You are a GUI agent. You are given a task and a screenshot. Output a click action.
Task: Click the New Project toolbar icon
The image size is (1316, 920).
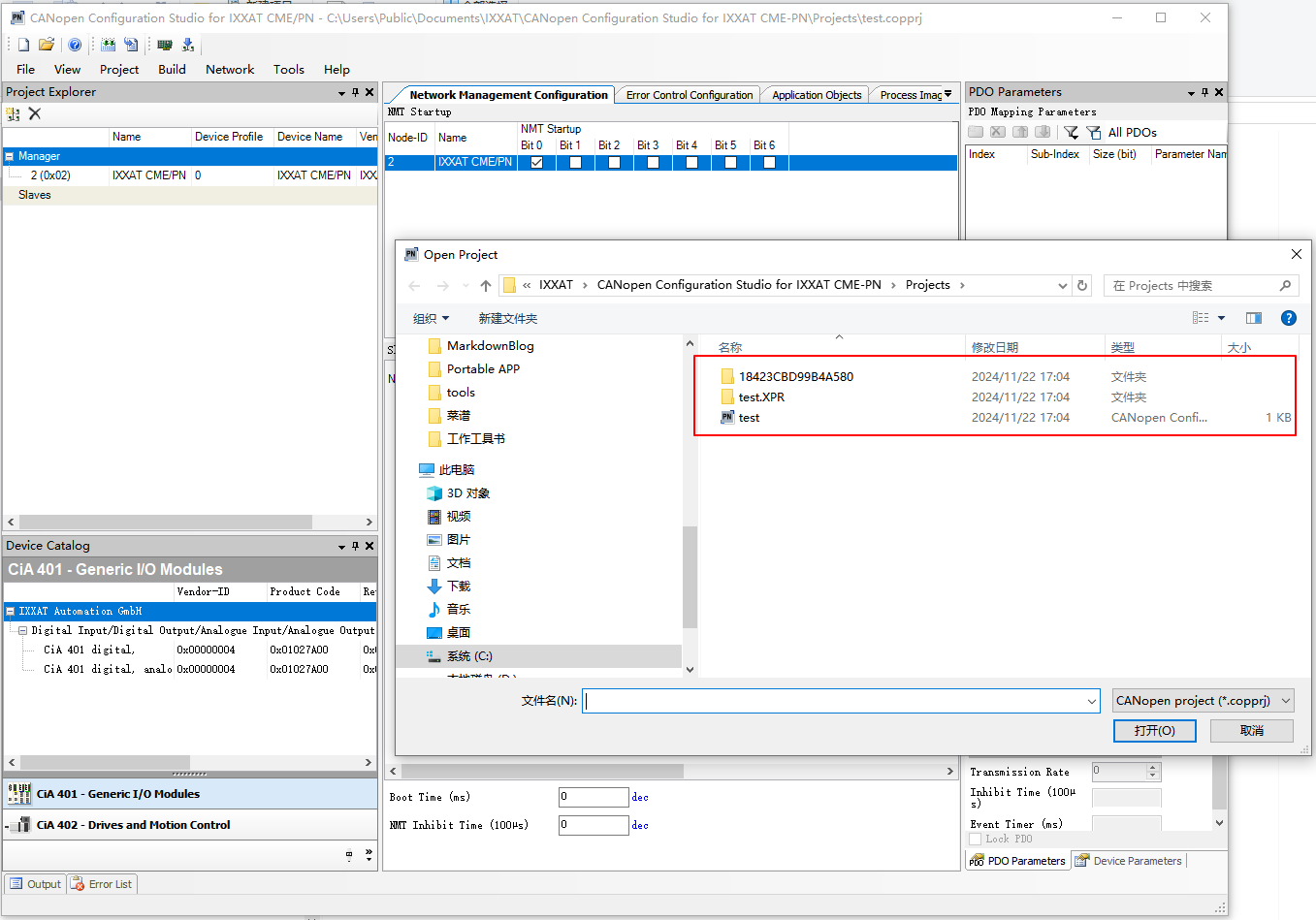(23, 45)
